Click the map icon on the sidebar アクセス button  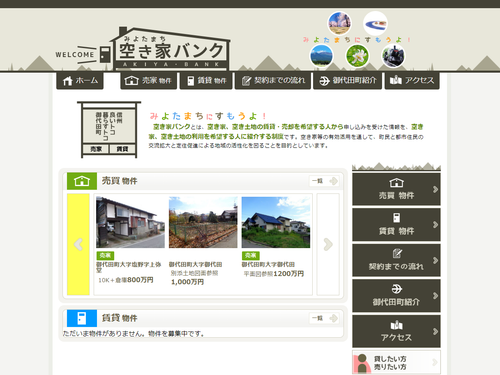pos(396,325)
